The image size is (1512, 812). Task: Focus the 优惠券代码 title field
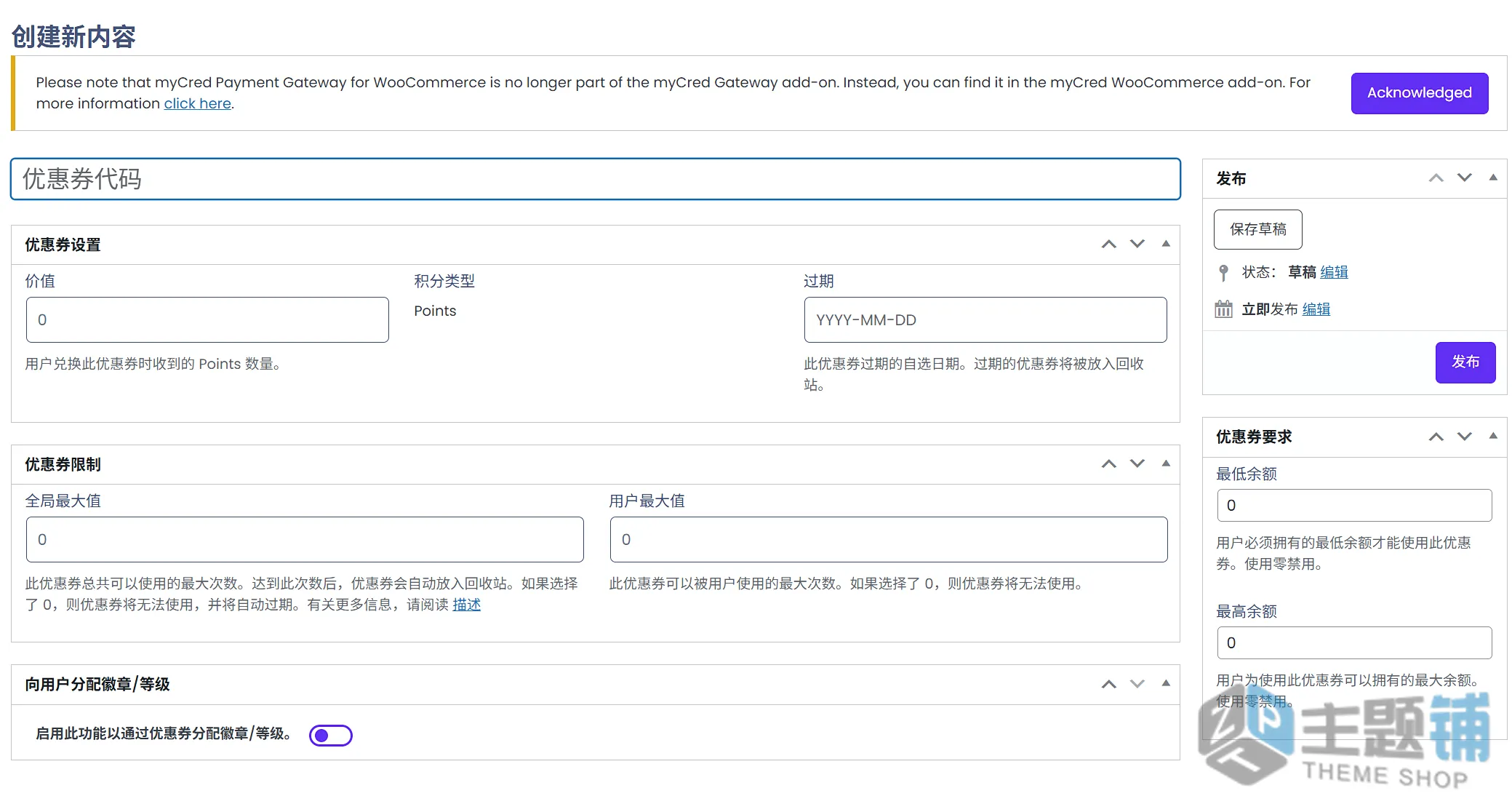click(595, 179)
